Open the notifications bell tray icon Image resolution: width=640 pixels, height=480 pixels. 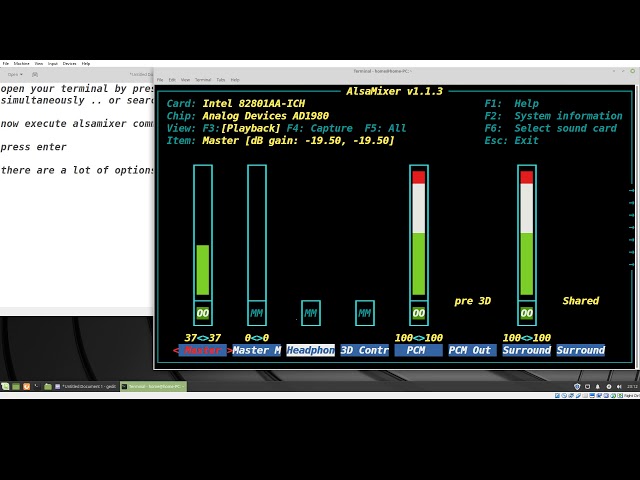click(x=598, y=387)
